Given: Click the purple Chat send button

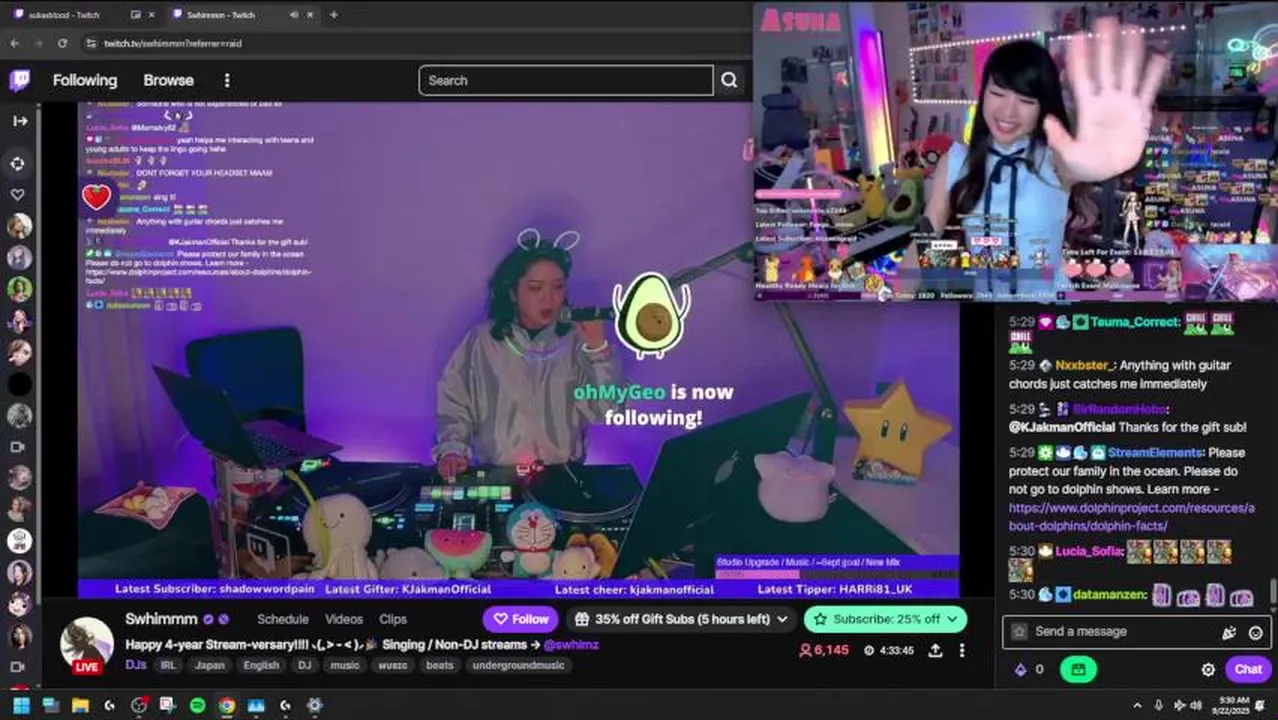Looking at the screenshot, I should tap(1248, 669).
